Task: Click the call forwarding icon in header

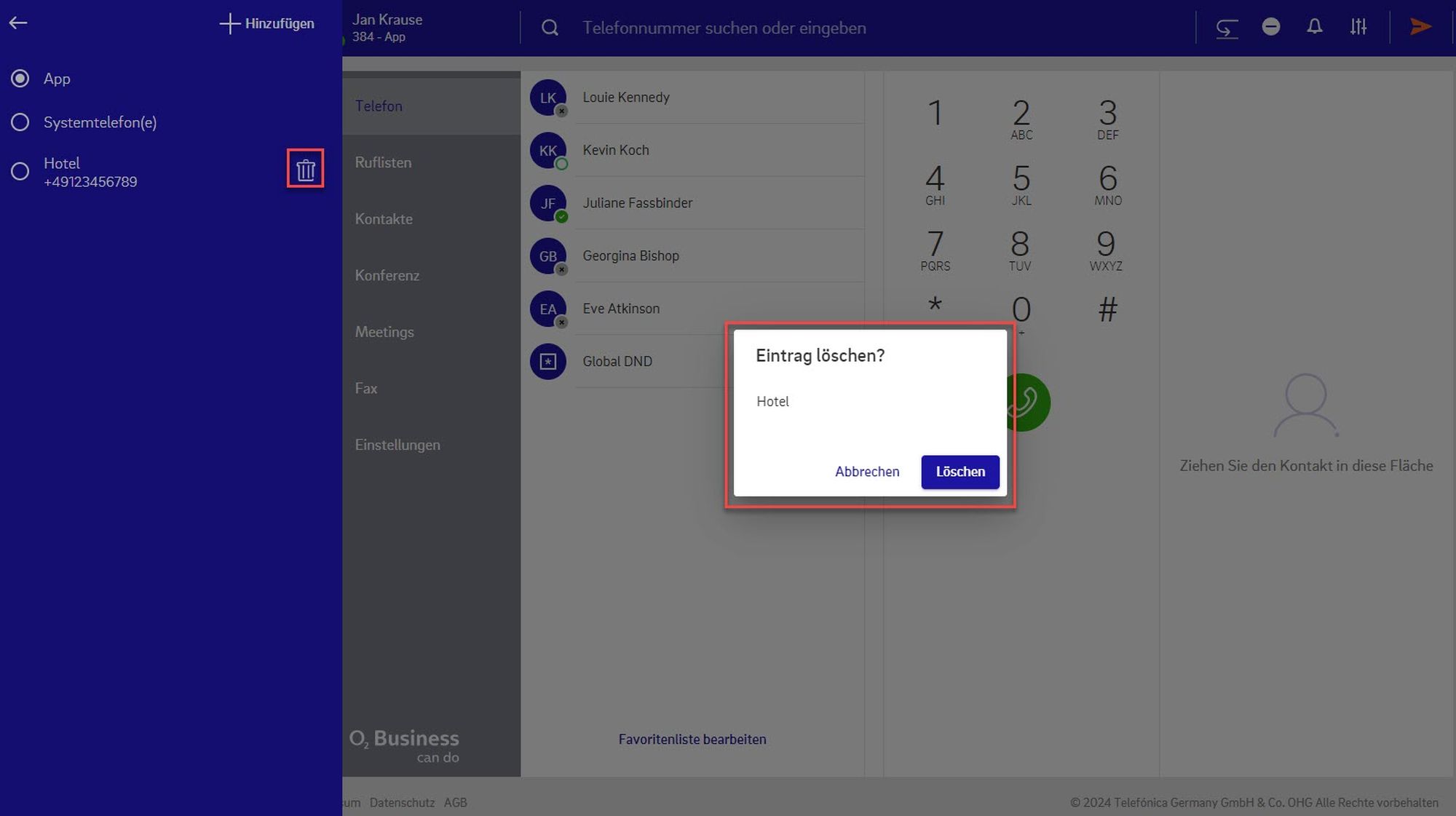Action: point(1227,28)
